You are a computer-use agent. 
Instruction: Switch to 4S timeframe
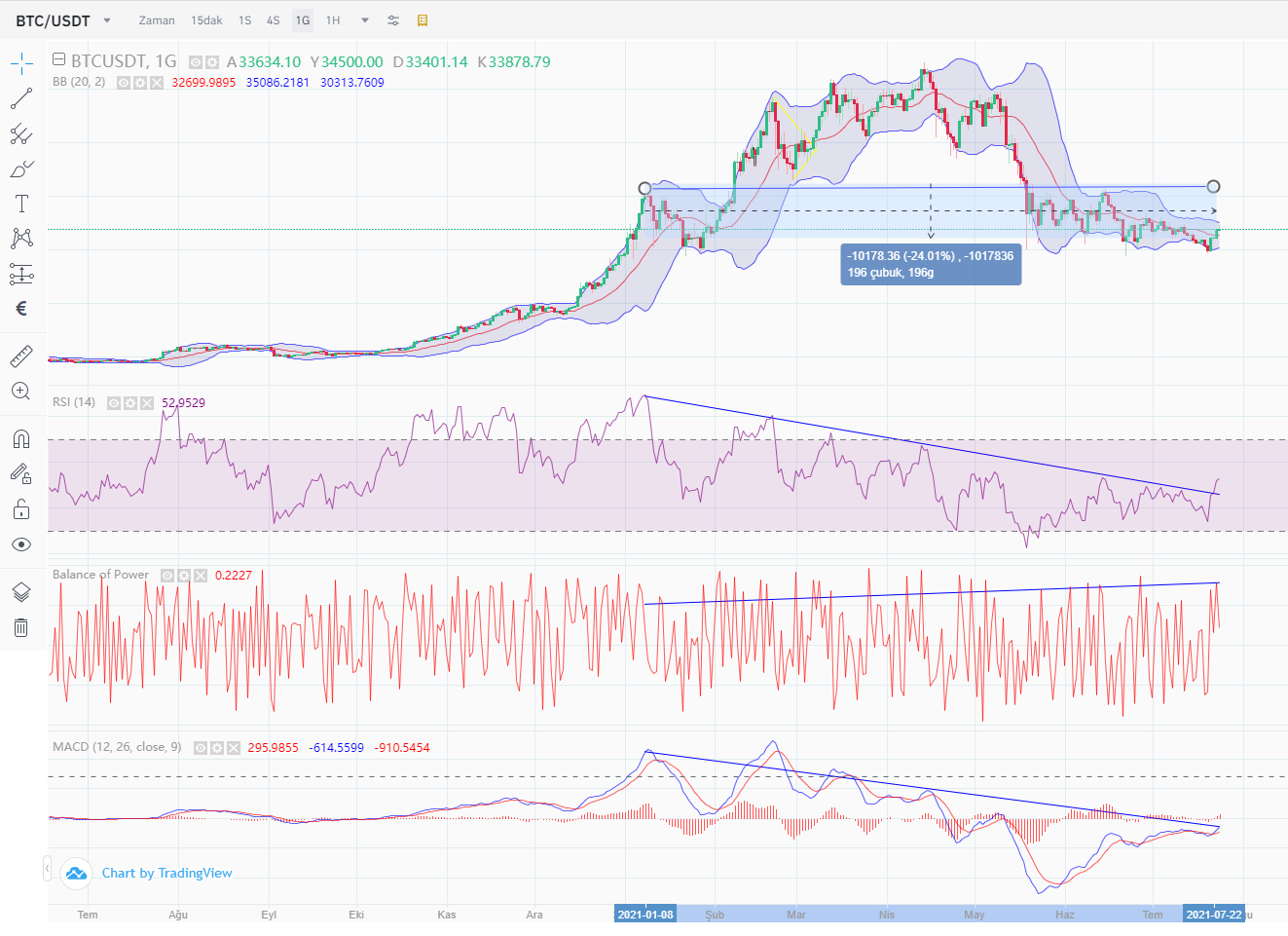click(274, 20)
